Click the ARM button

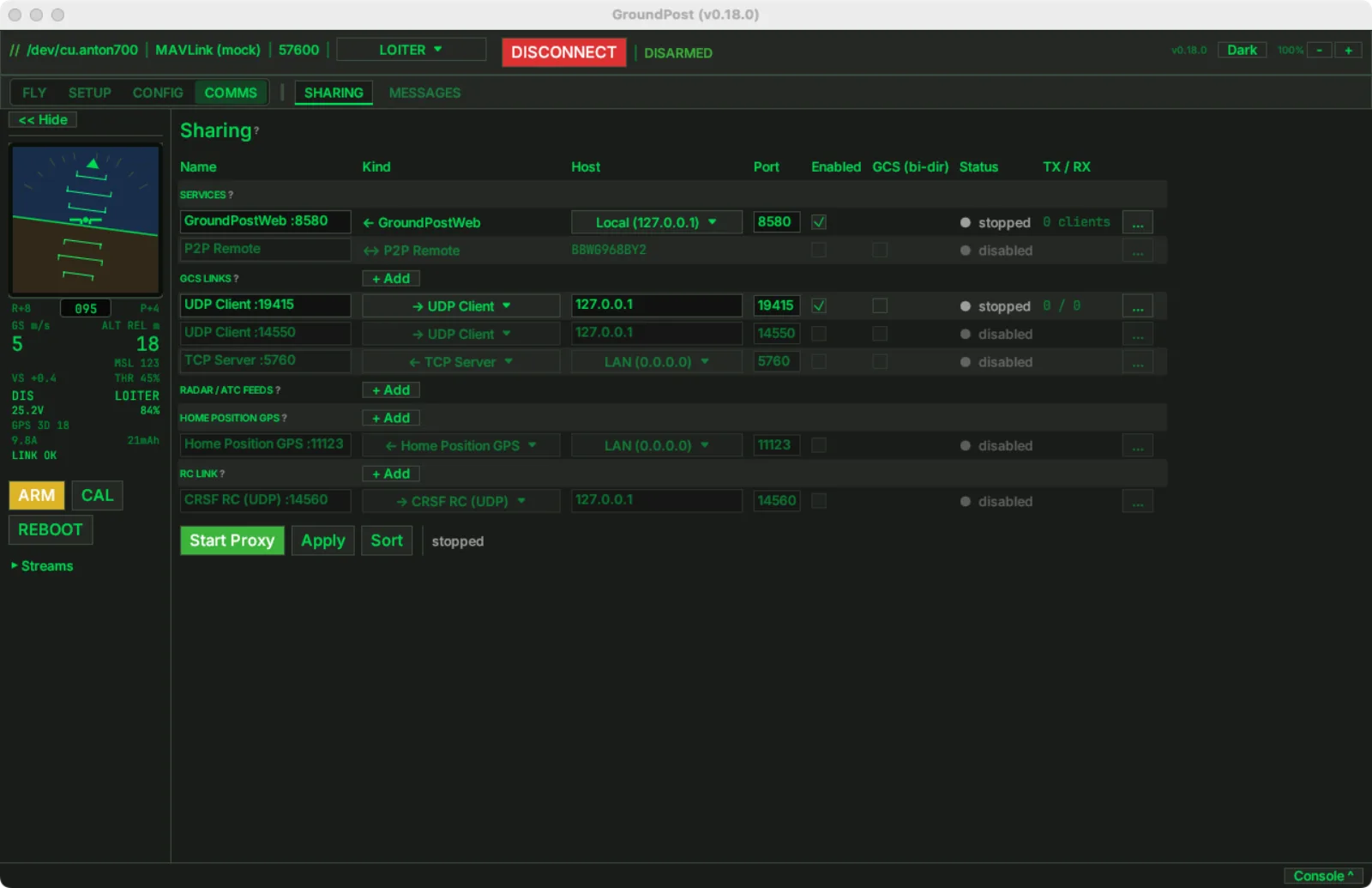[x=36, y=496]
